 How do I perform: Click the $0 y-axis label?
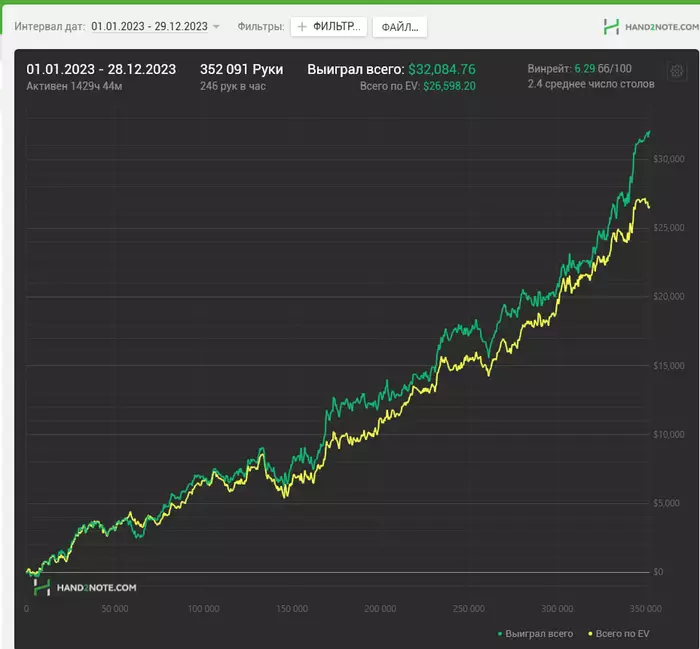pos(658,572)
